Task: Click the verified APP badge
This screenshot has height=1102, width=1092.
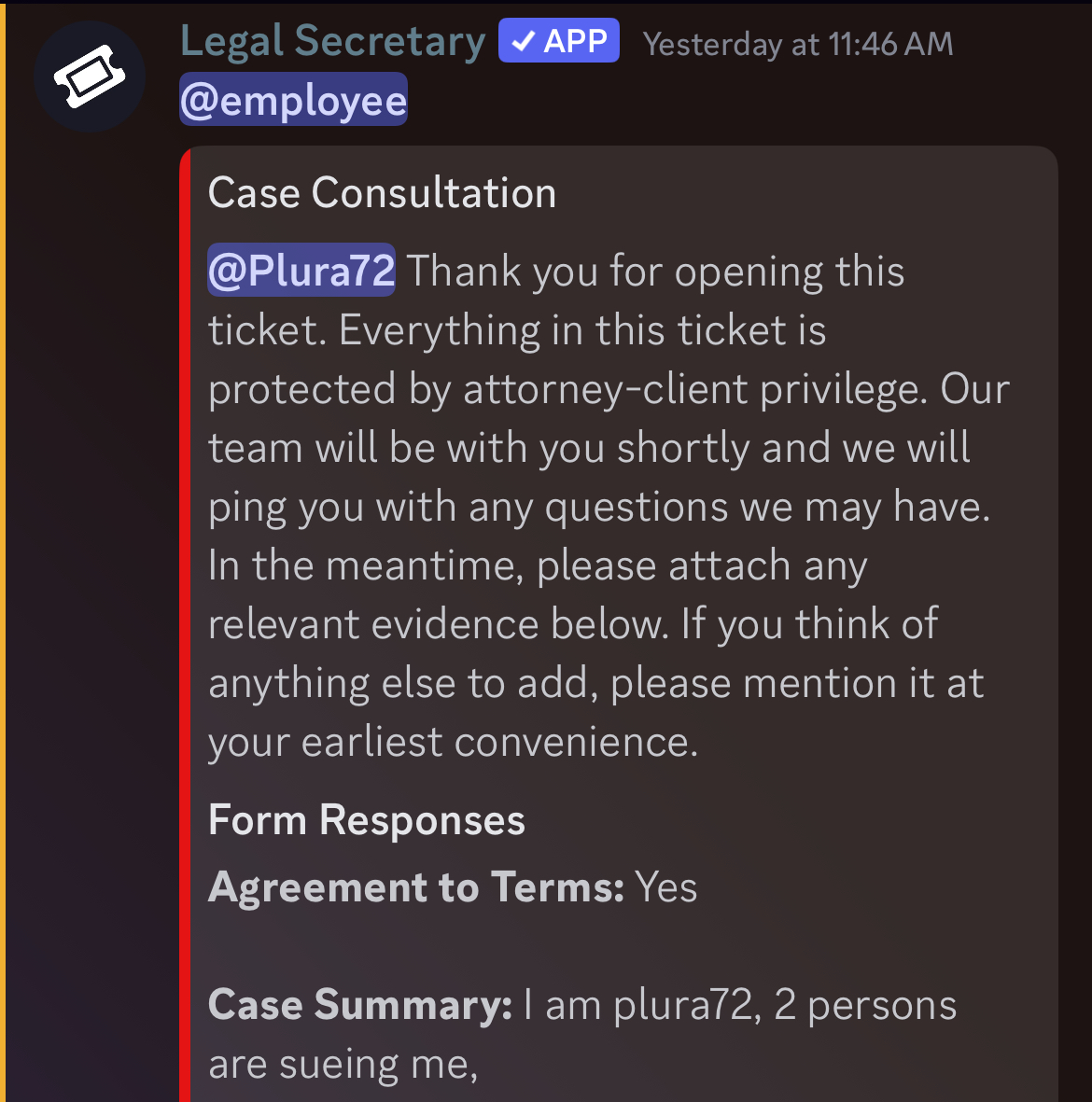Action: (x=558, y=41)
